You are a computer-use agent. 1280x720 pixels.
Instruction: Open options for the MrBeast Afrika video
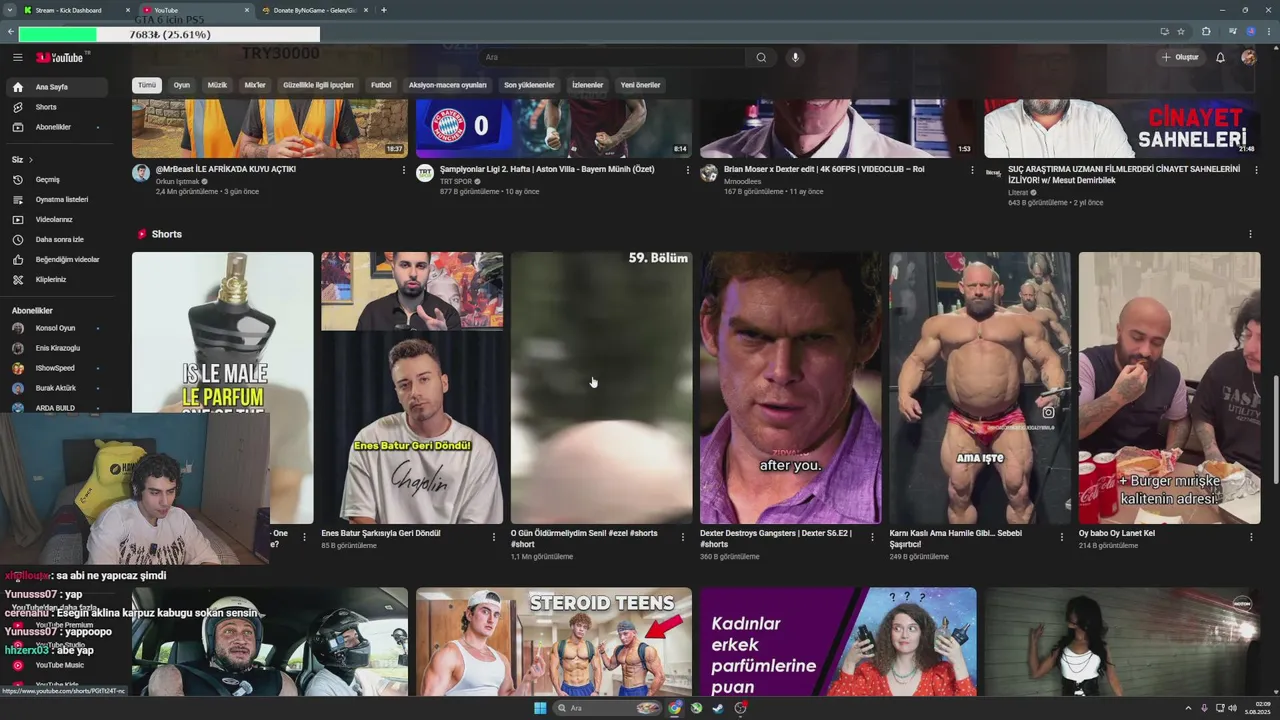pos(404,170)
